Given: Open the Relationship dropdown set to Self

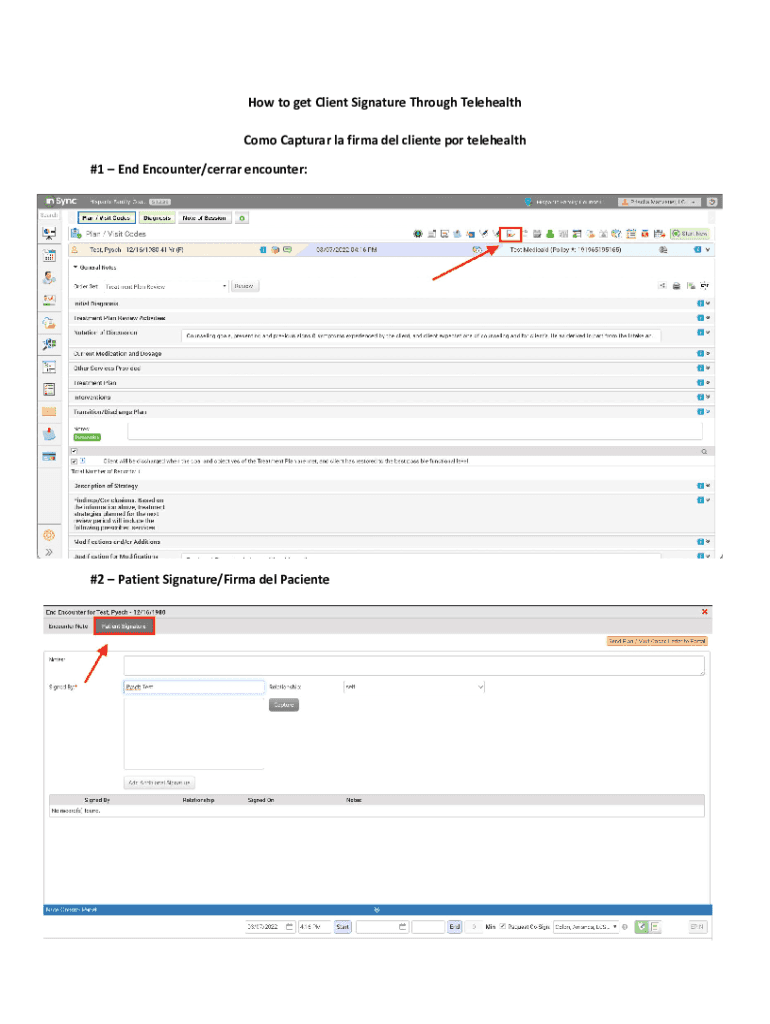Looking at the screenshot, I should (x=414, y=687).
